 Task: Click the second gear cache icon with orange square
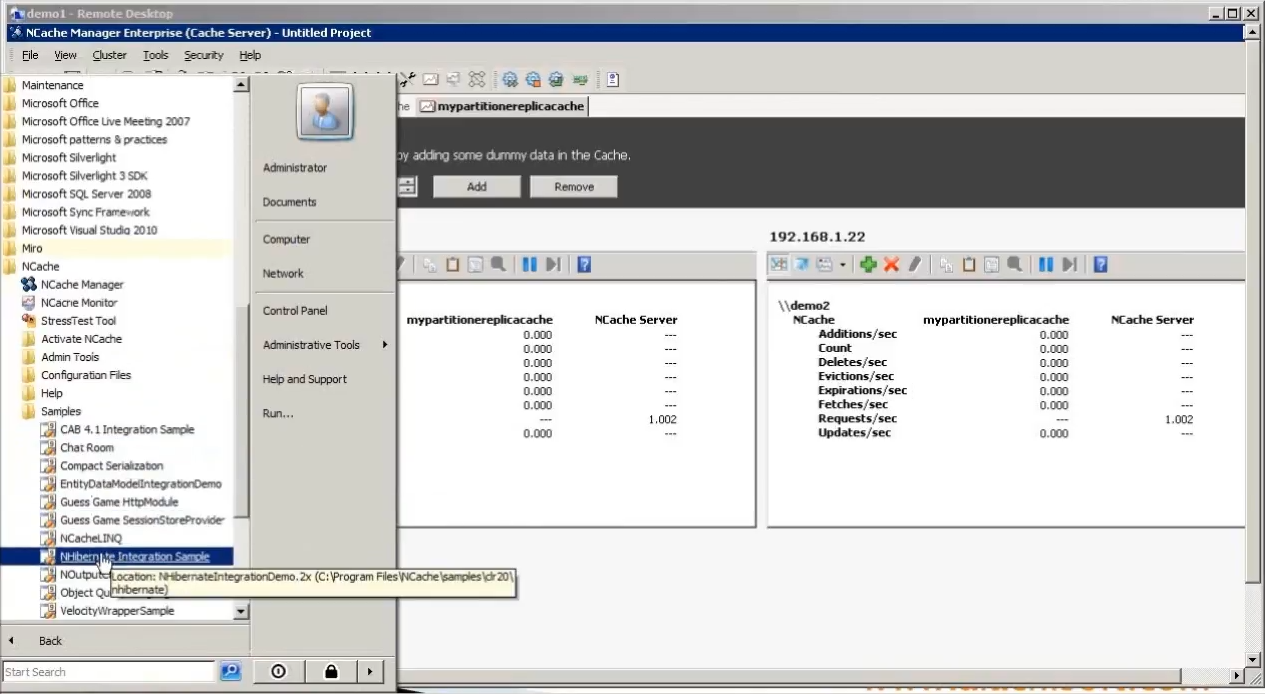click(x=533, y=79)
